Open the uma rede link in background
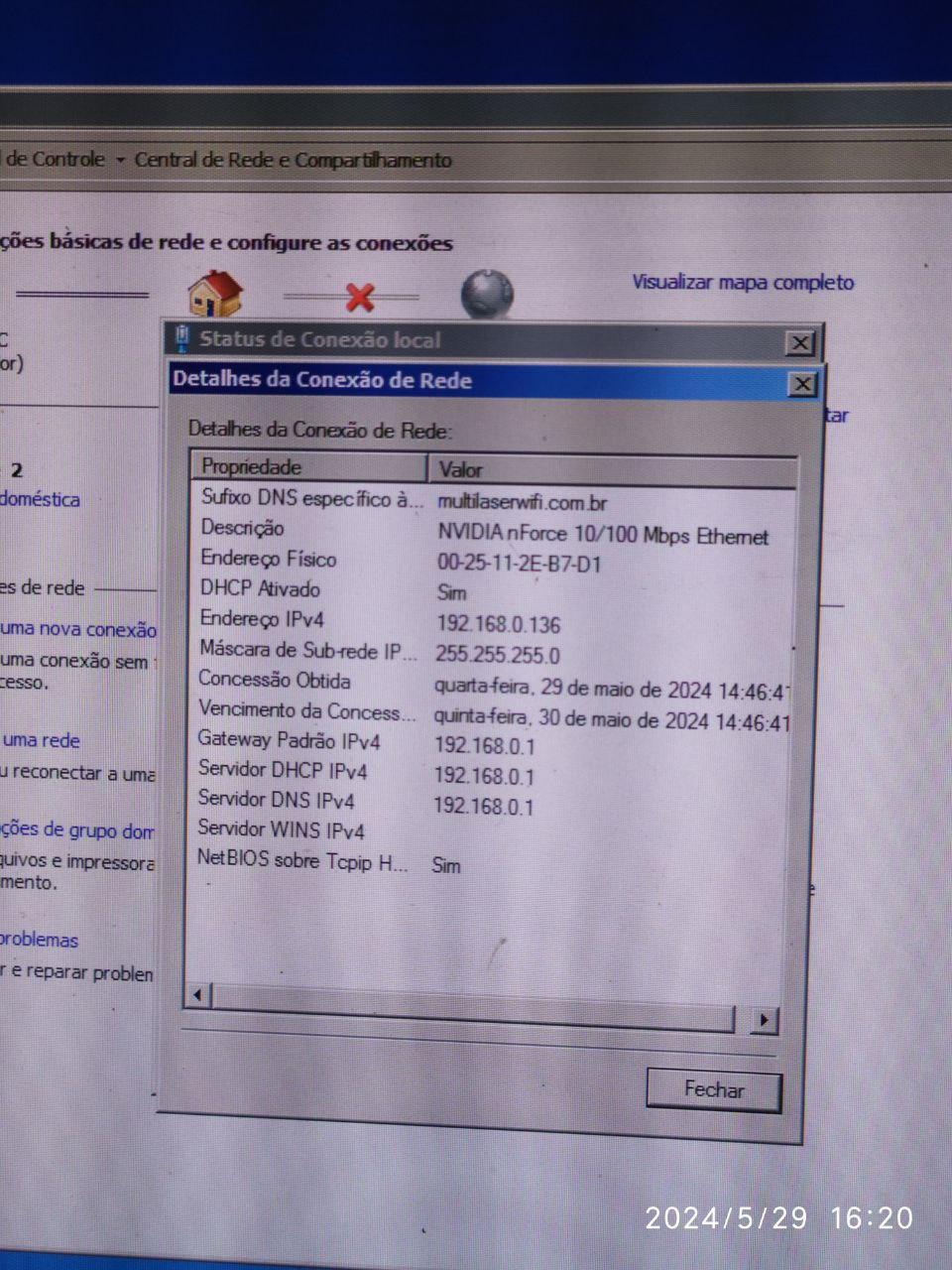952x1270 pixels. [x=41, y=740]
